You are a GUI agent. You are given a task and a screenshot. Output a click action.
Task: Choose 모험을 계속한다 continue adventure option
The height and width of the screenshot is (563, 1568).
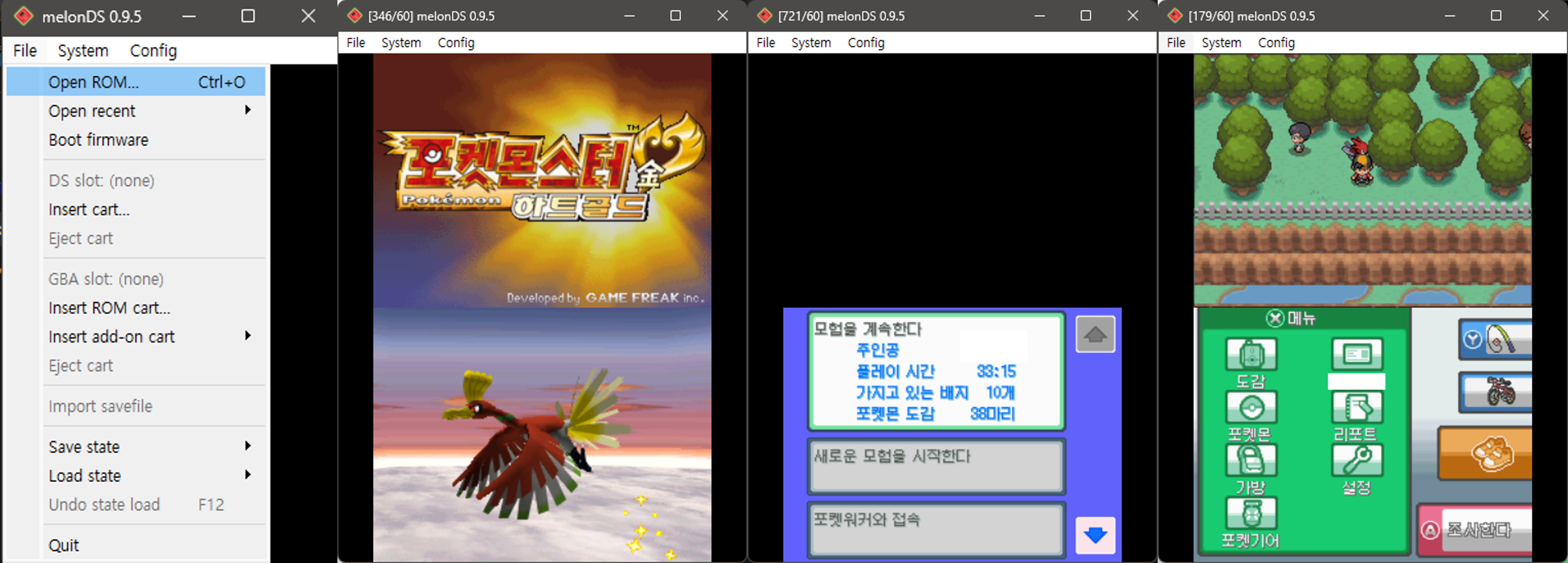pyautogui.click(x=936, y=371)
